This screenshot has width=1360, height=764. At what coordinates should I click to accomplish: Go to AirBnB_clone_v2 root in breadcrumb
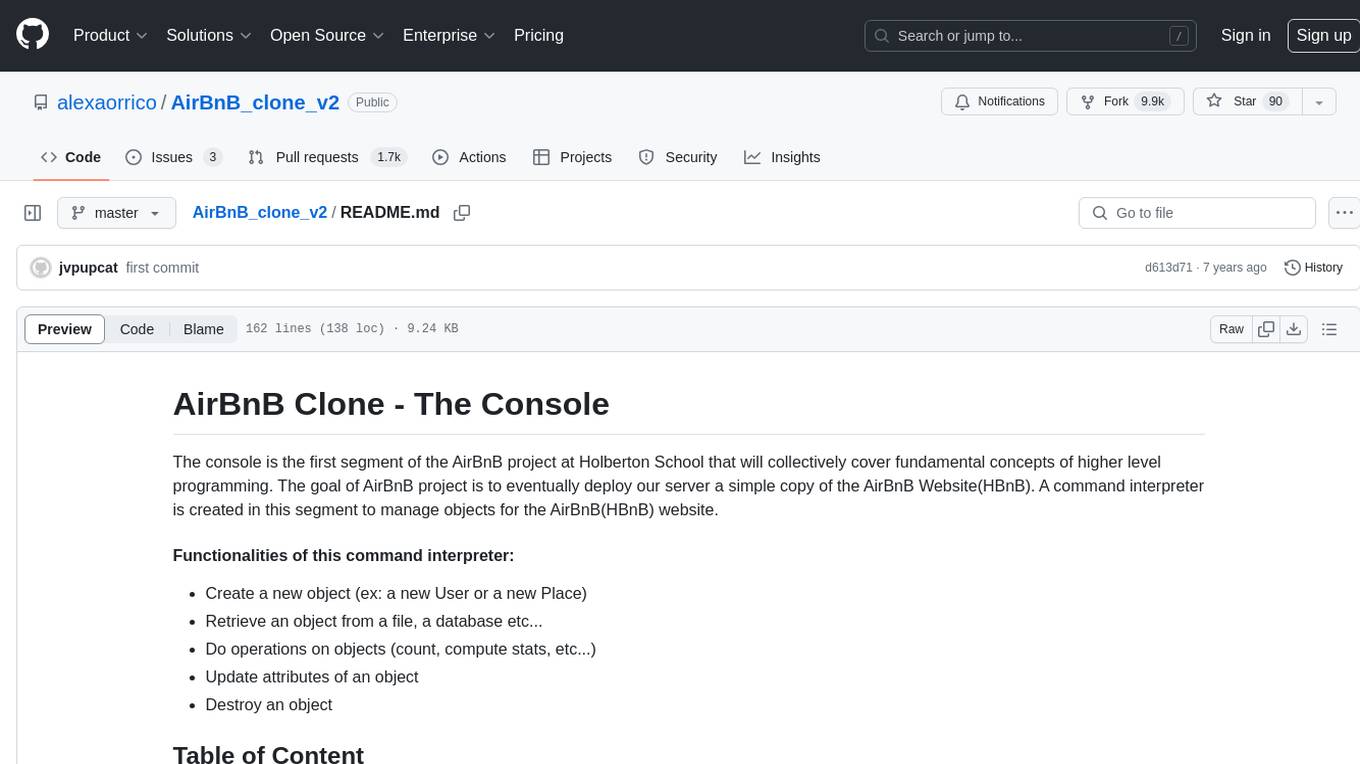259,212
